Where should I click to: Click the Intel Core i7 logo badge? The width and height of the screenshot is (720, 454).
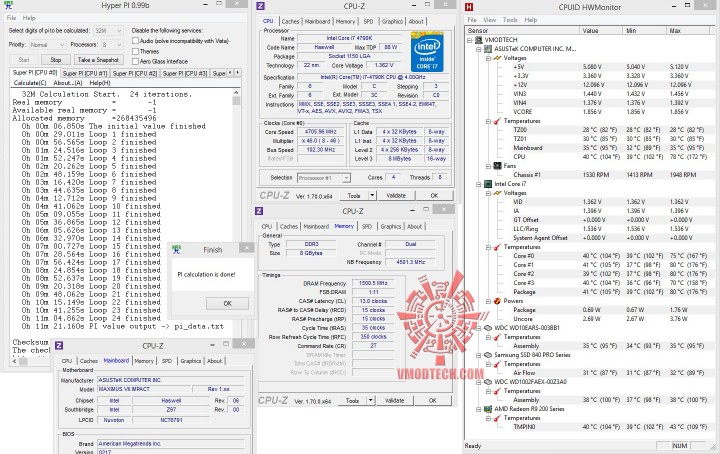427,51
